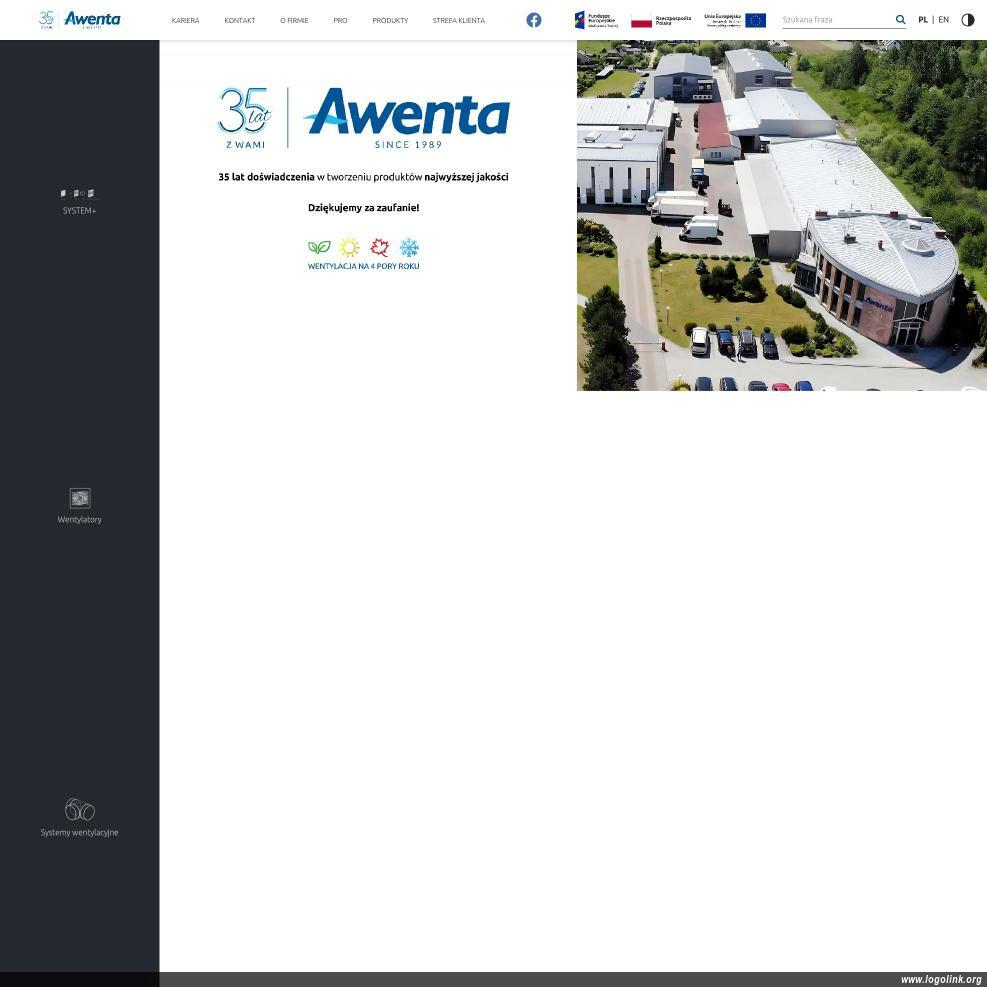Open the KARIERA menu item
The width and height of the screenshot is (987, 987).
click(x=185, y=20)
